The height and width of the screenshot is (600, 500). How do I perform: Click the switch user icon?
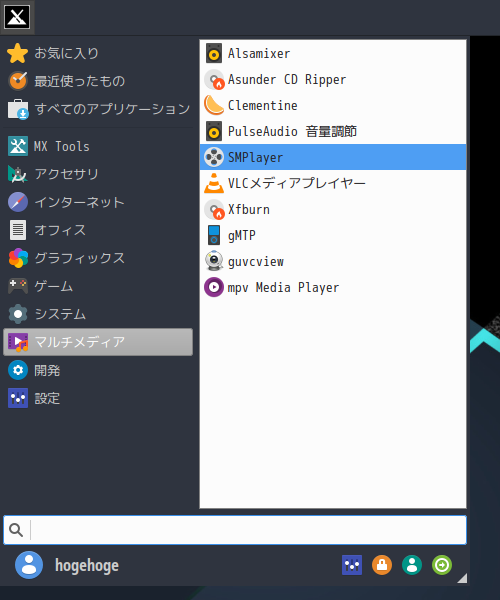point(412,565)
